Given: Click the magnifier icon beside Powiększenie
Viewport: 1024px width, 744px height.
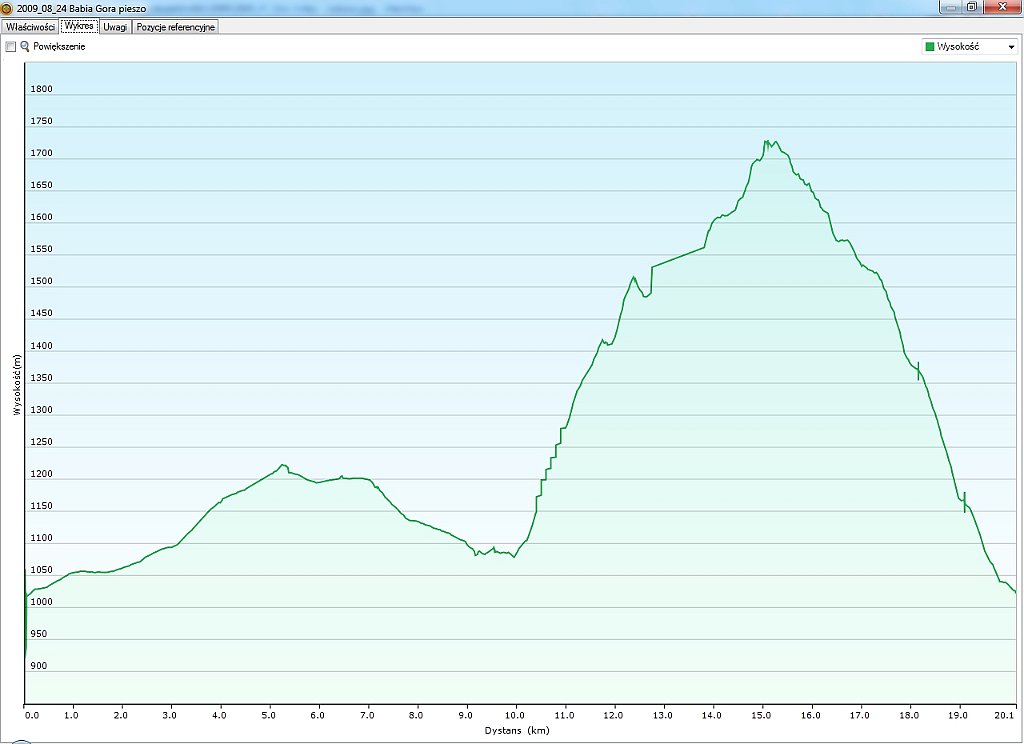Looking at the screenshot, I should coord(25,46).
